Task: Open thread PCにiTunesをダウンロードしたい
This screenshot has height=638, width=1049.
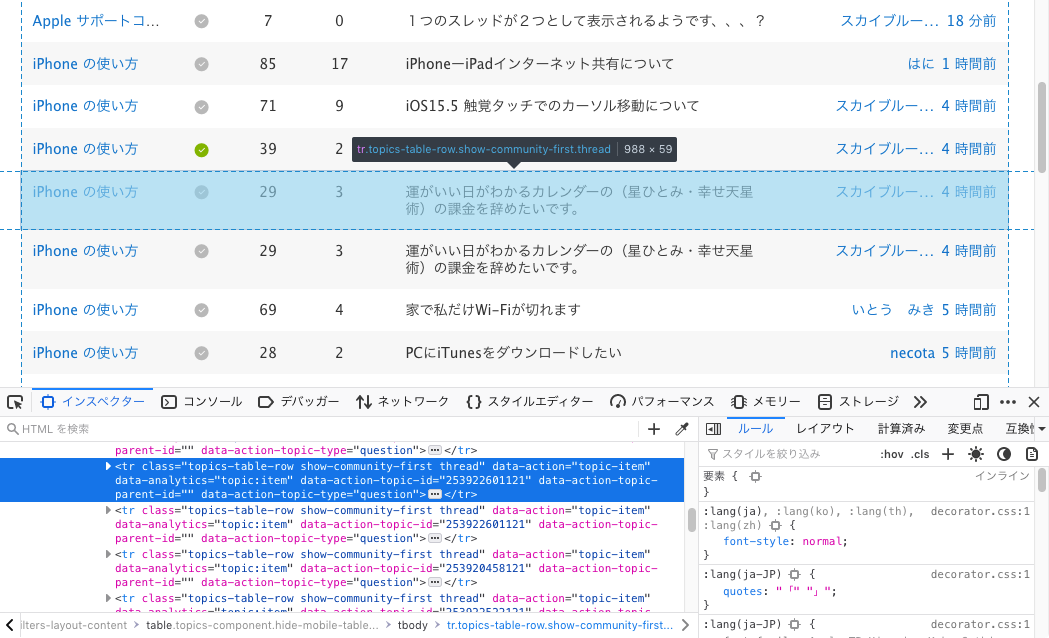Action: pos(513,353)
